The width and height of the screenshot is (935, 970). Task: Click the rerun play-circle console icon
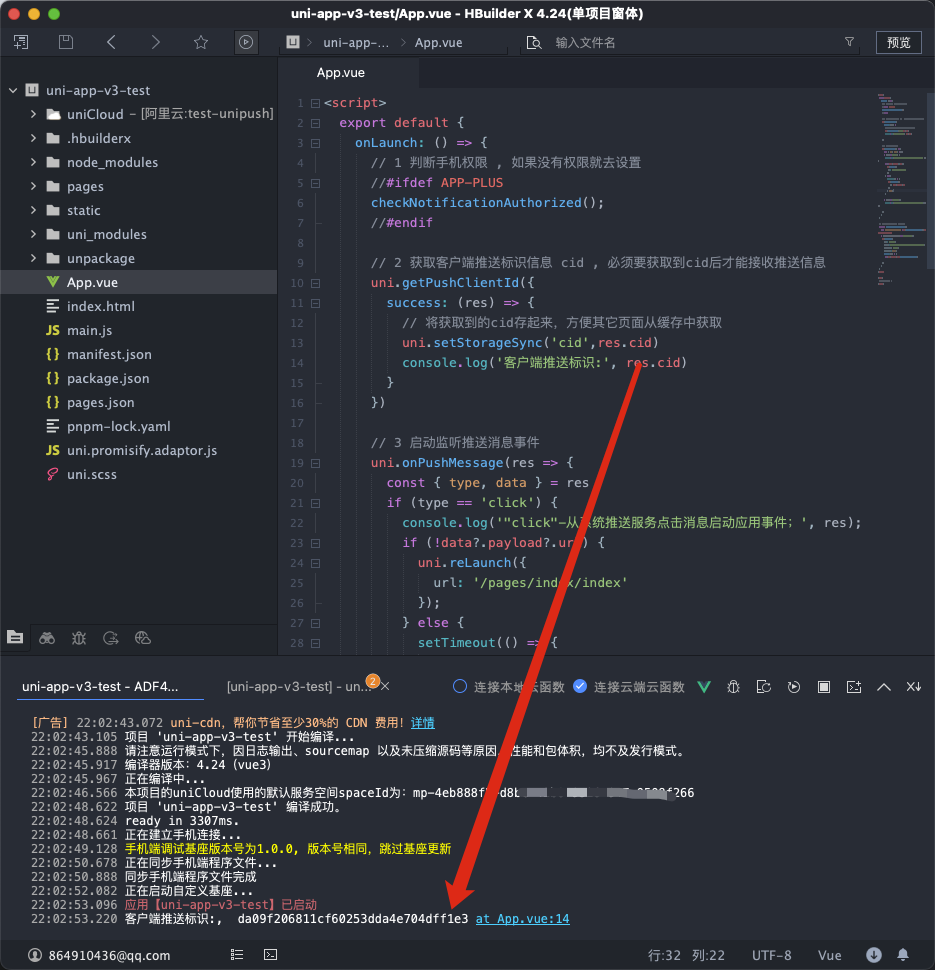794,687
